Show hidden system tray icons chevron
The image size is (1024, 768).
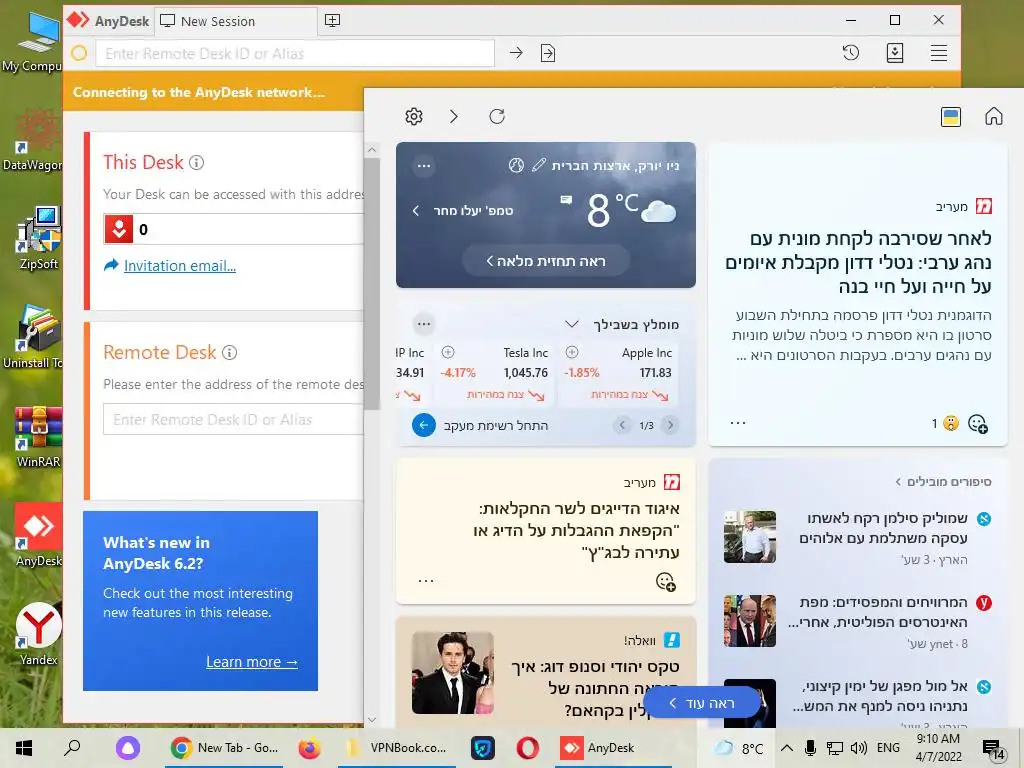click(787, 748)
